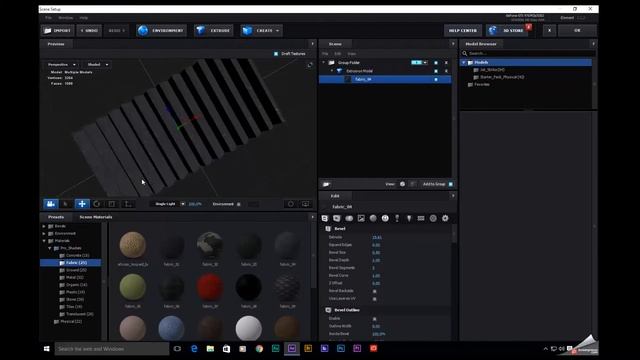Click the circle view icon in preview toolbar
Screen dimensions: 640x360
(x=291, y=204)
